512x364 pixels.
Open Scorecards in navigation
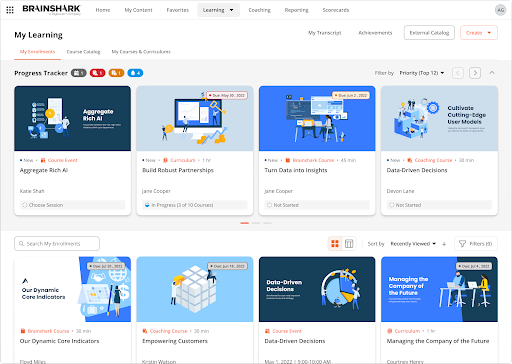tap(336, 10)
